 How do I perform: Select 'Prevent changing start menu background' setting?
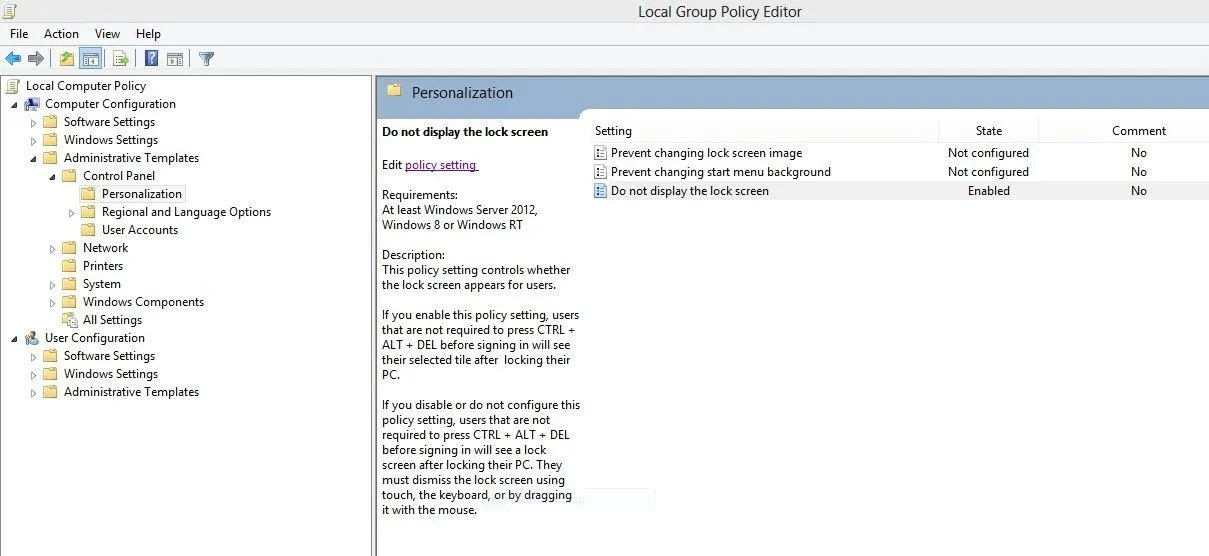[721, 172]
